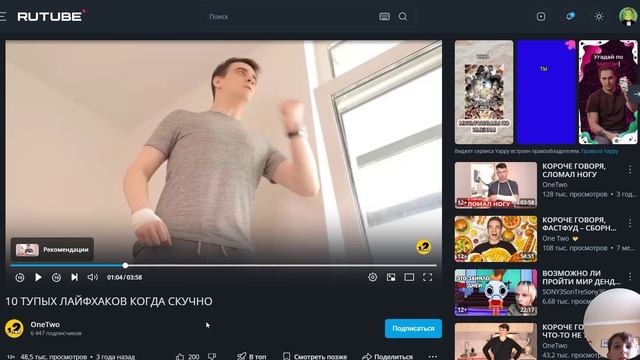Open options menu for СЛОМАЛ НОГУ video
The image size is (640, 360).
click(x=630, y=169)
